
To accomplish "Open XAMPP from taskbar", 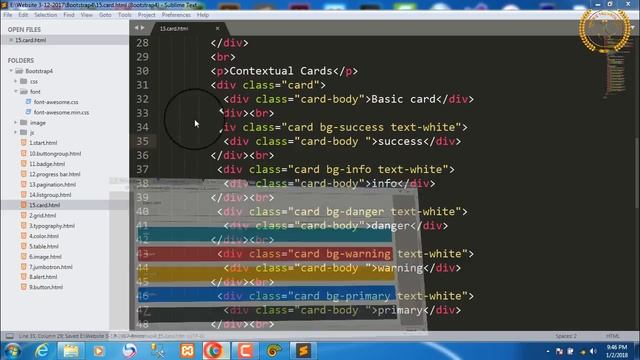I will [x=187, y=351].
